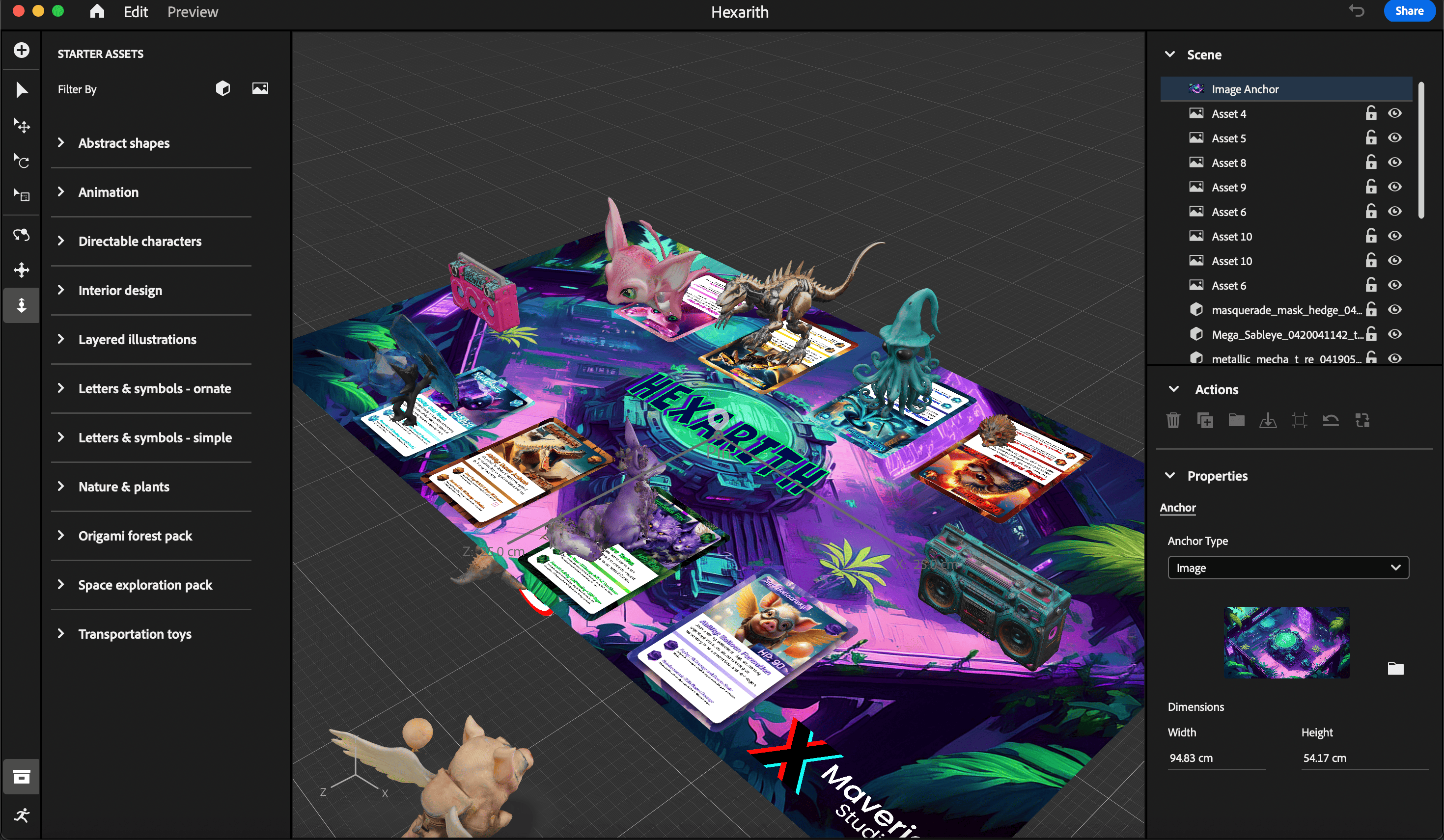The image size is (1444, 840).
Task: Click the anchor image thumbnail
Action: tap(1286, 643)
